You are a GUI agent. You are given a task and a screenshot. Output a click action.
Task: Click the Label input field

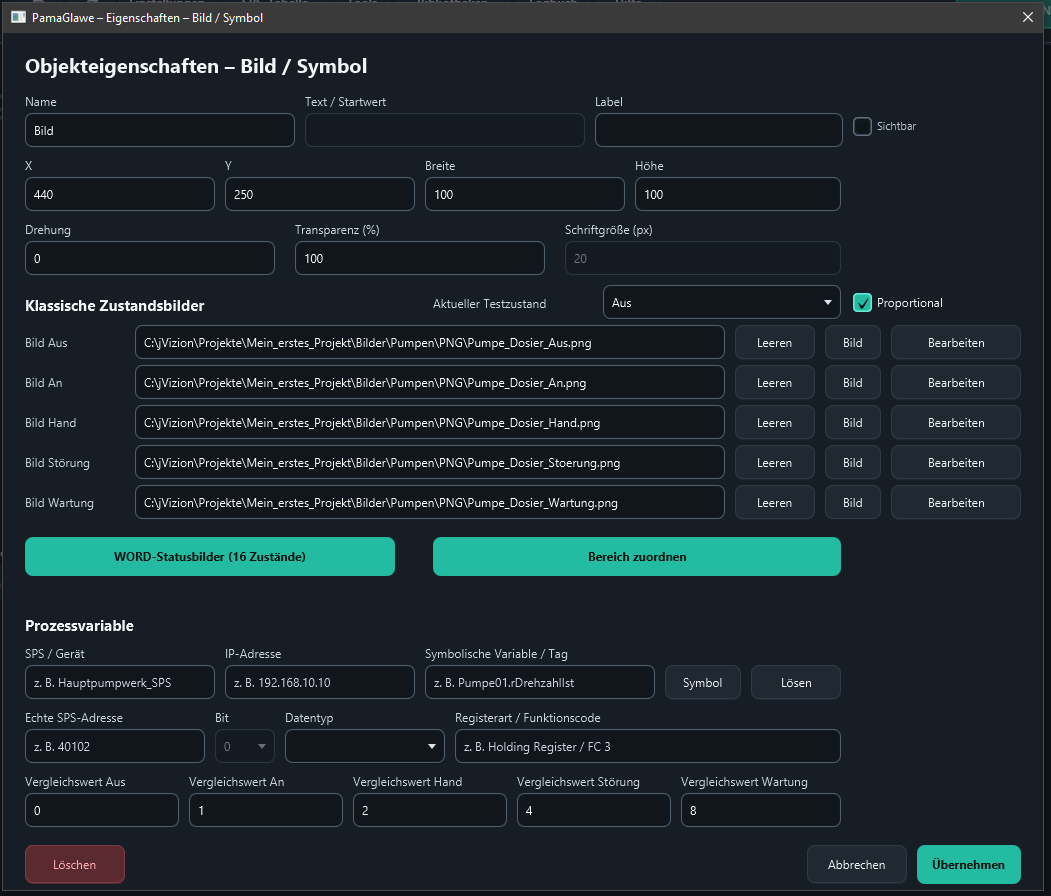719,130
